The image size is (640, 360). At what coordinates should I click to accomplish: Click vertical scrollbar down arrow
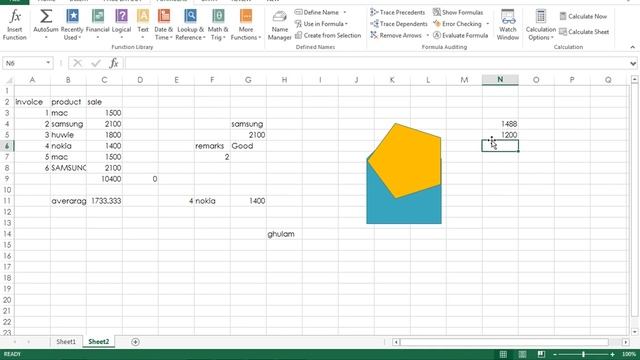634,332
